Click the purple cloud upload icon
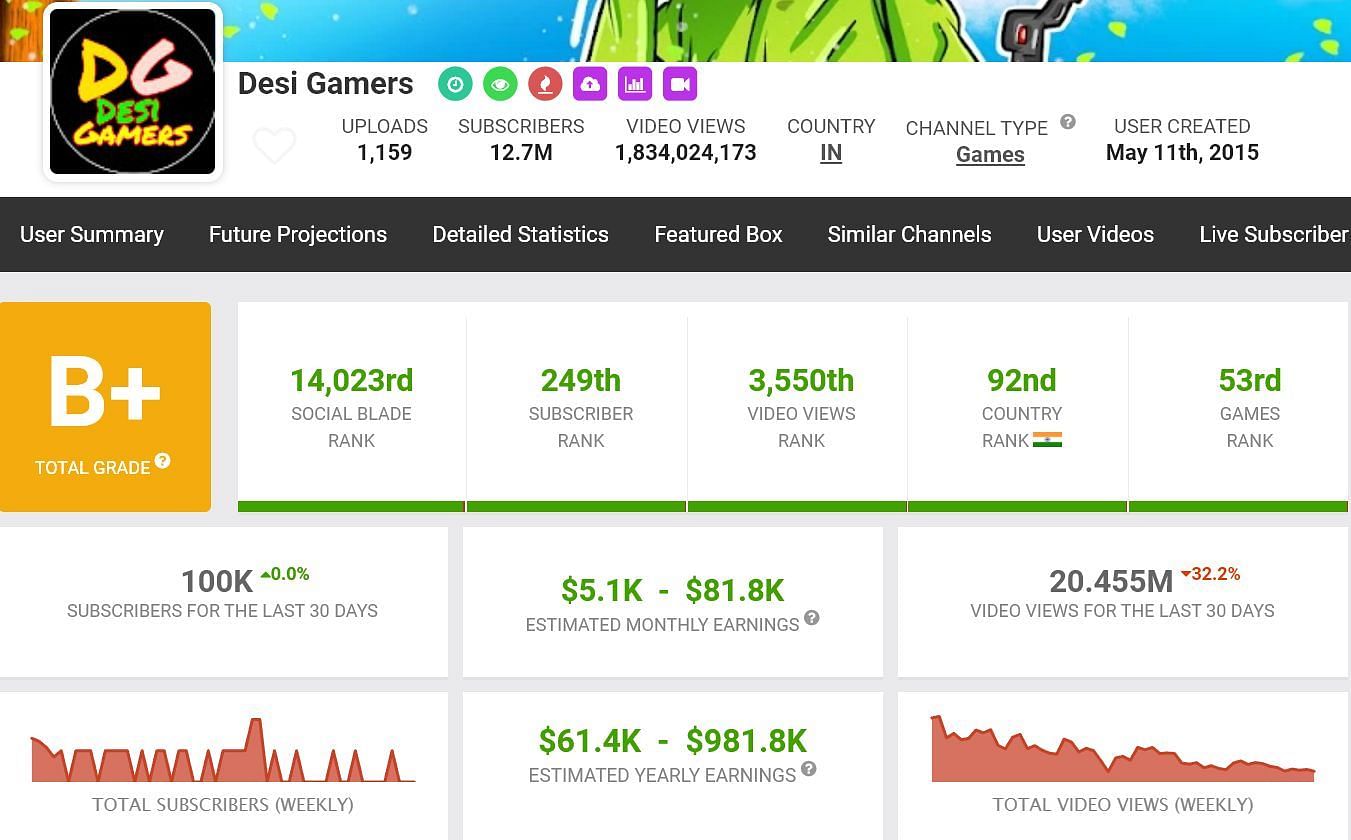 (590, 84)
